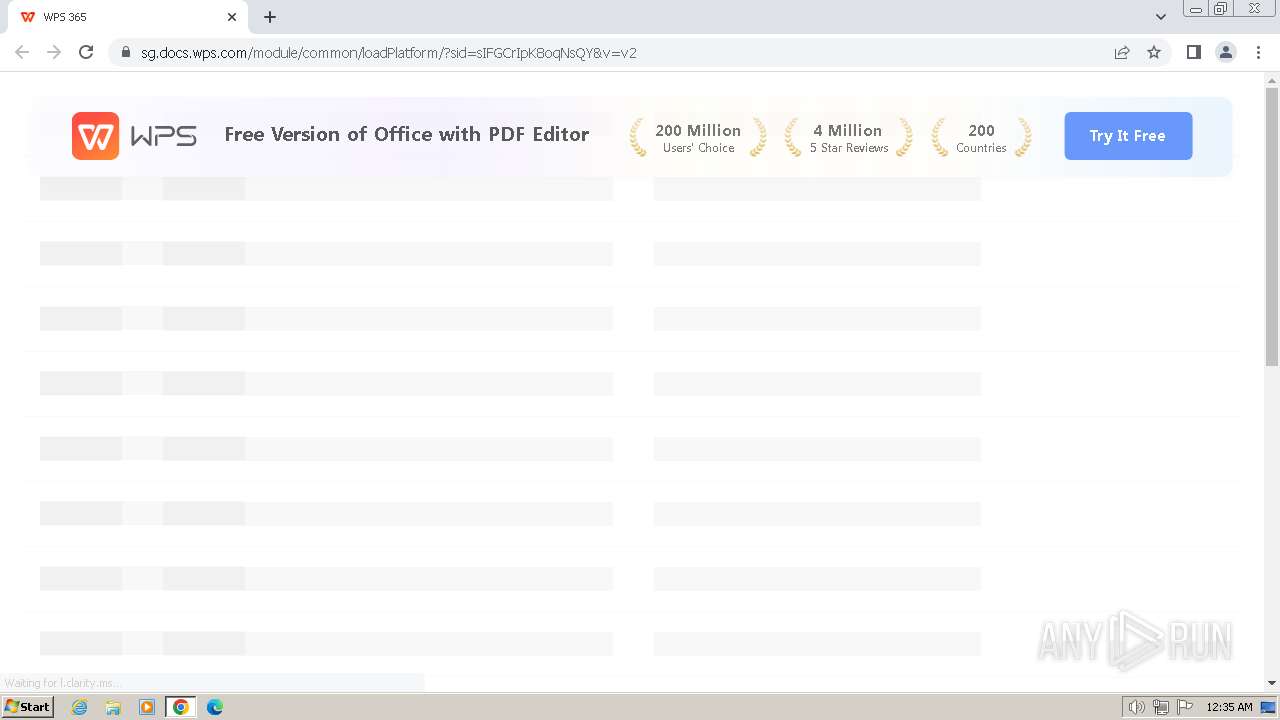Click the vertical scrollbar thumb
1280x720 pixels.
click(1272, 226)
